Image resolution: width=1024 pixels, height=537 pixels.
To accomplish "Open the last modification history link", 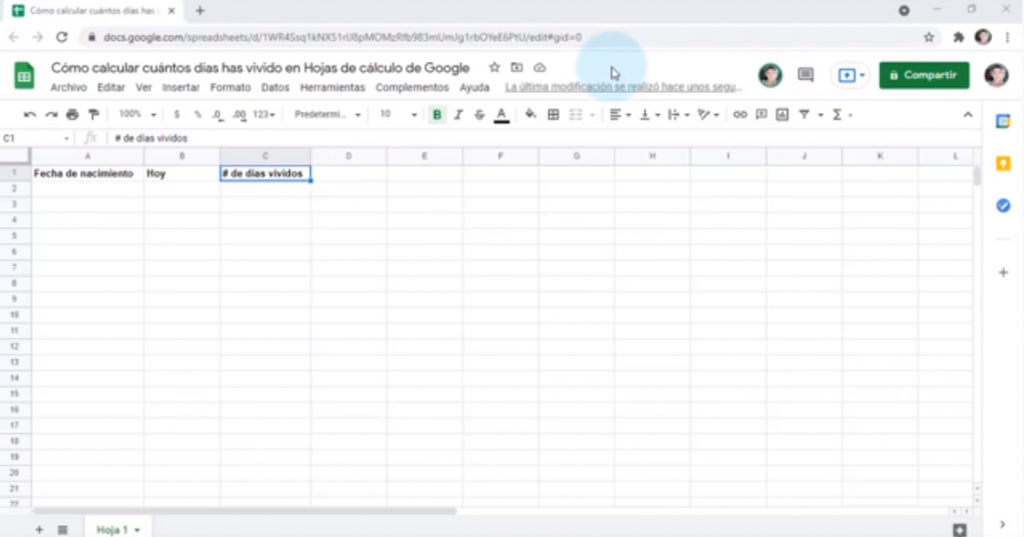I will click(x=608, y=88).
